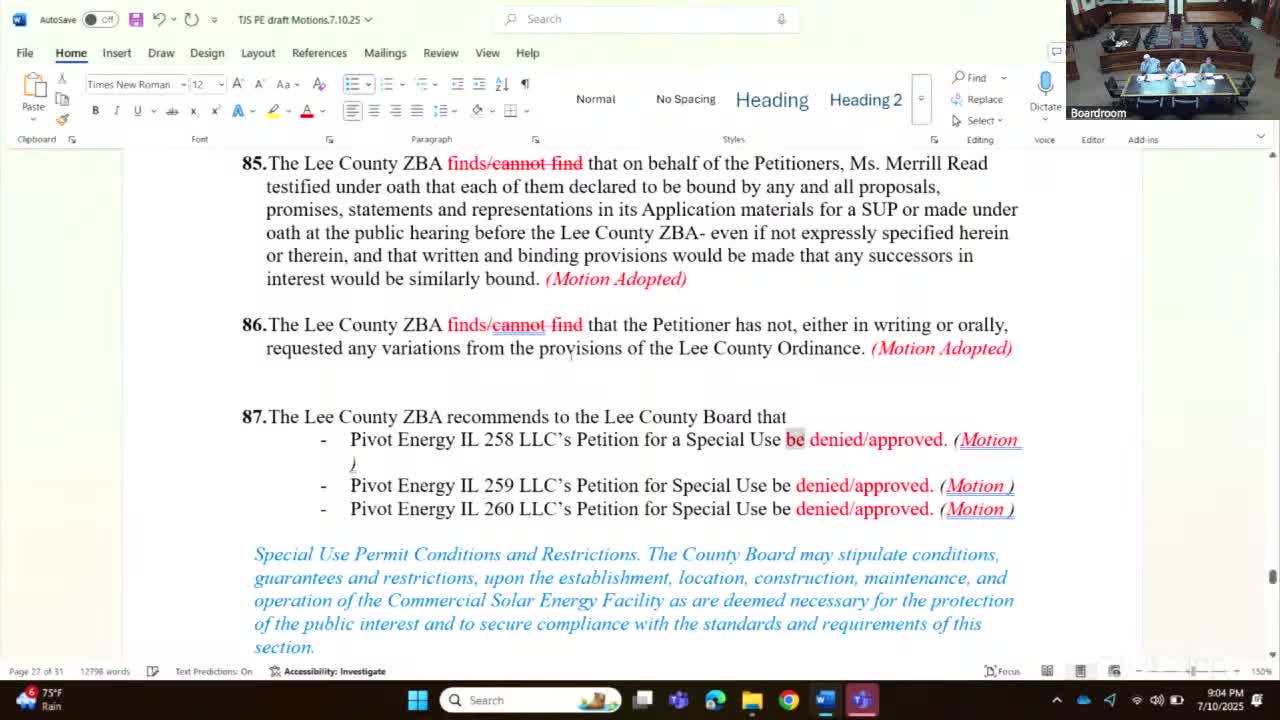Open the File menu
Viewport: 1280px width, 720px height.
click(x=25, y=53)
